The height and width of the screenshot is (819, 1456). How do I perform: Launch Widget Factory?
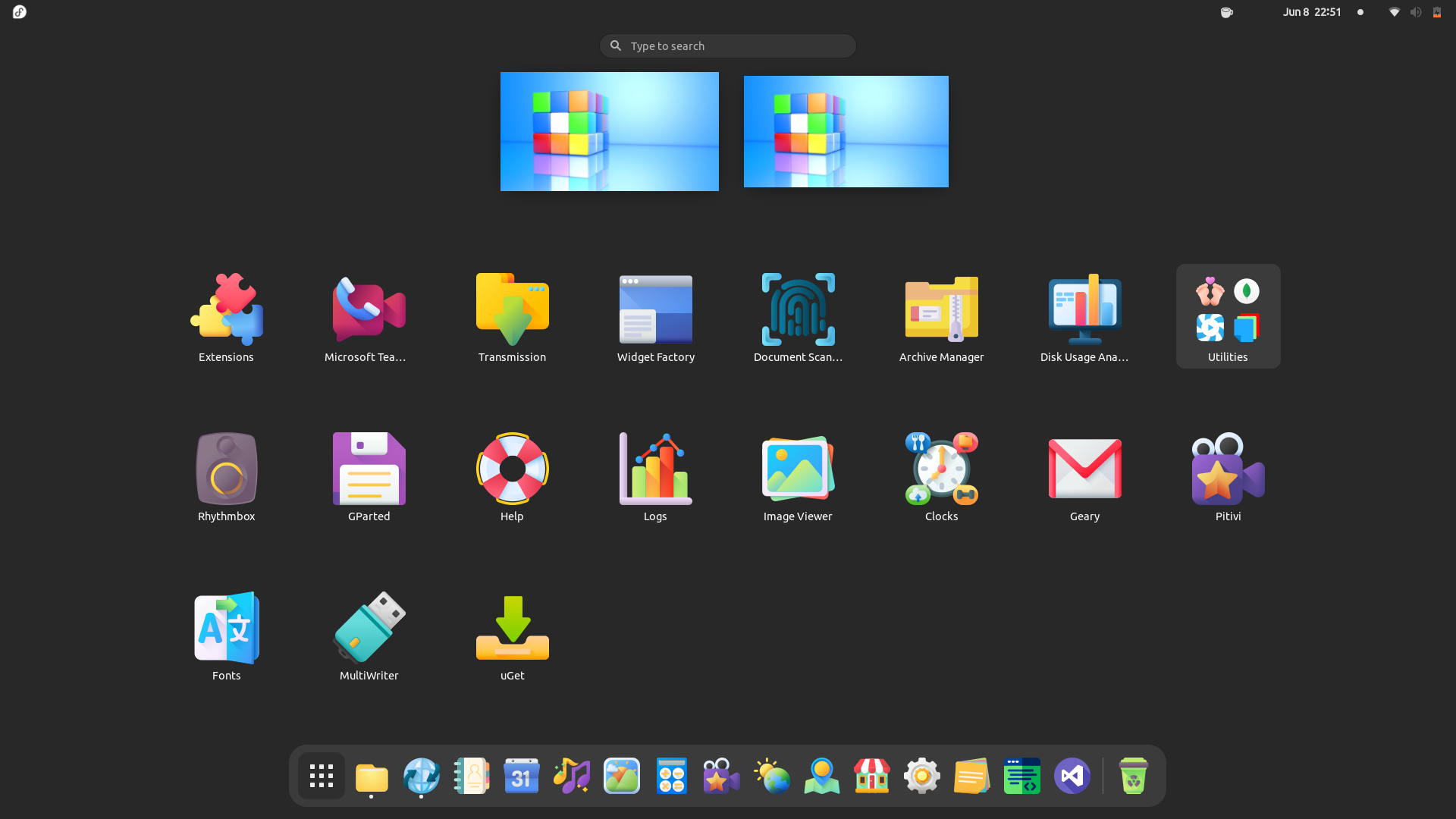(655, 316)
